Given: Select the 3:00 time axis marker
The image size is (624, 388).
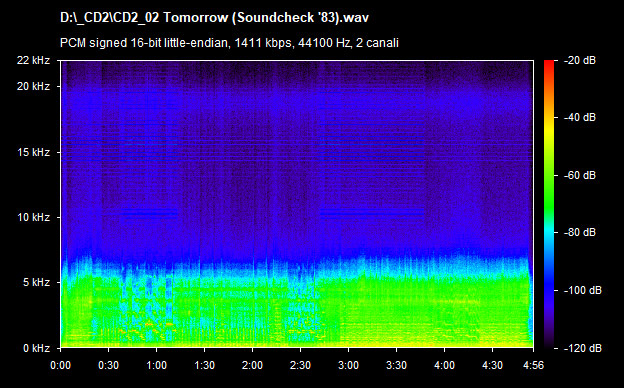Looking at the screenshot, I should 348,365.
